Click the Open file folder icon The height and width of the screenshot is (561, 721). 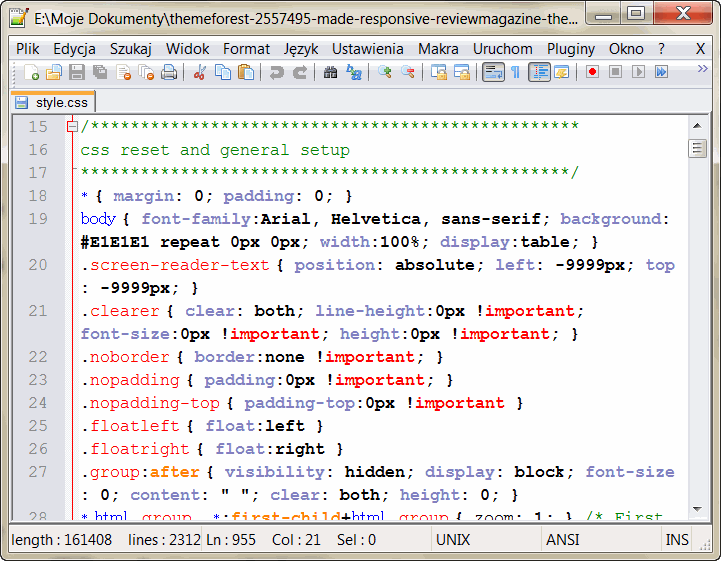point(54,72)
